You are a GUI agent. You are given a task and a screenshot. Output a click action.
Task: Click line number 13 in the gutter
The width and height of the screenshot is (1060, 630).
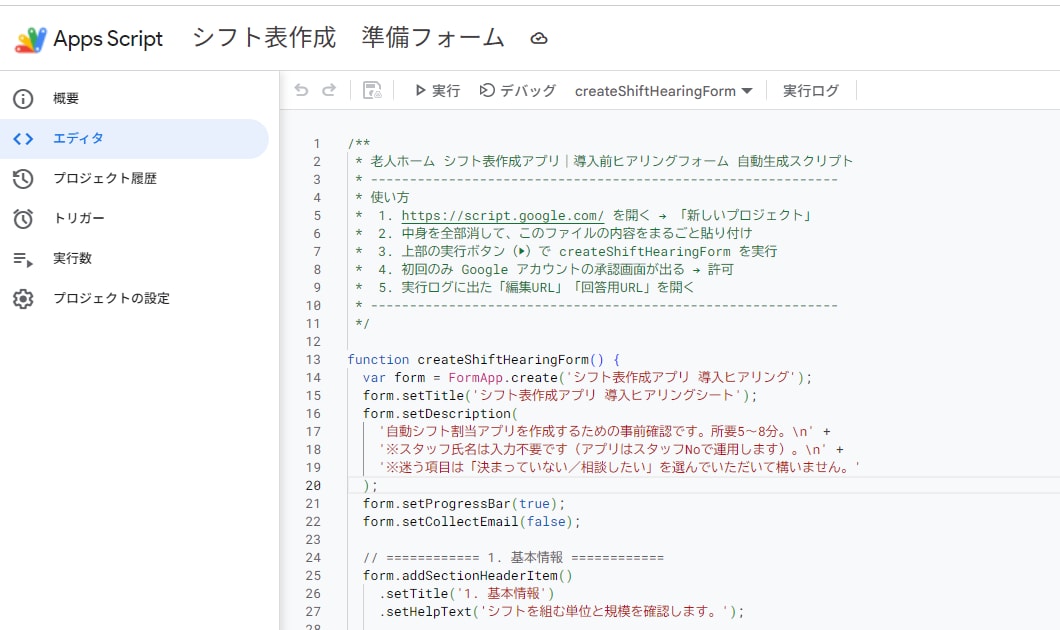(313, 360)
